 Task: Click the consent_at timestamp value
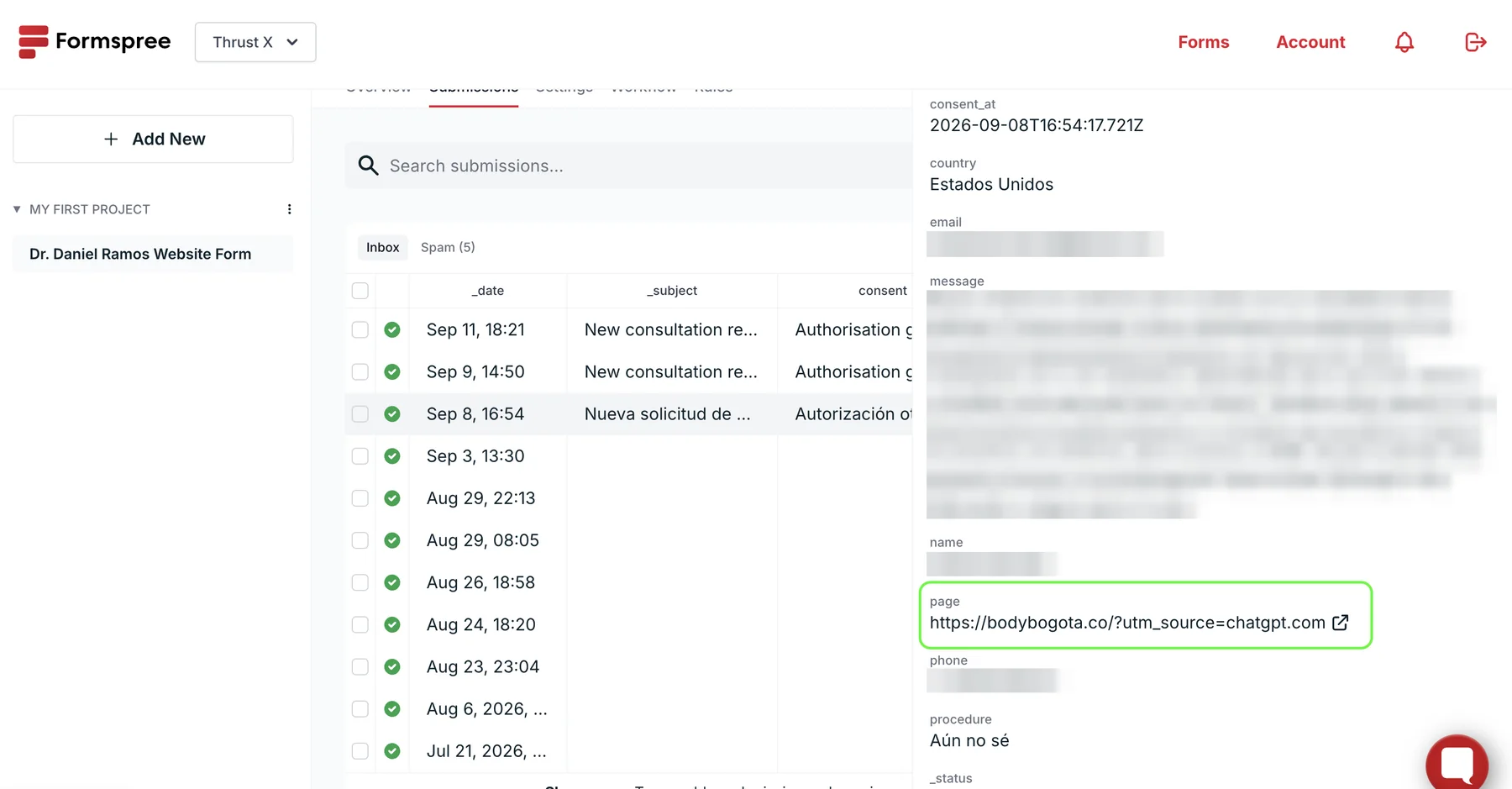pos(1037,125)
